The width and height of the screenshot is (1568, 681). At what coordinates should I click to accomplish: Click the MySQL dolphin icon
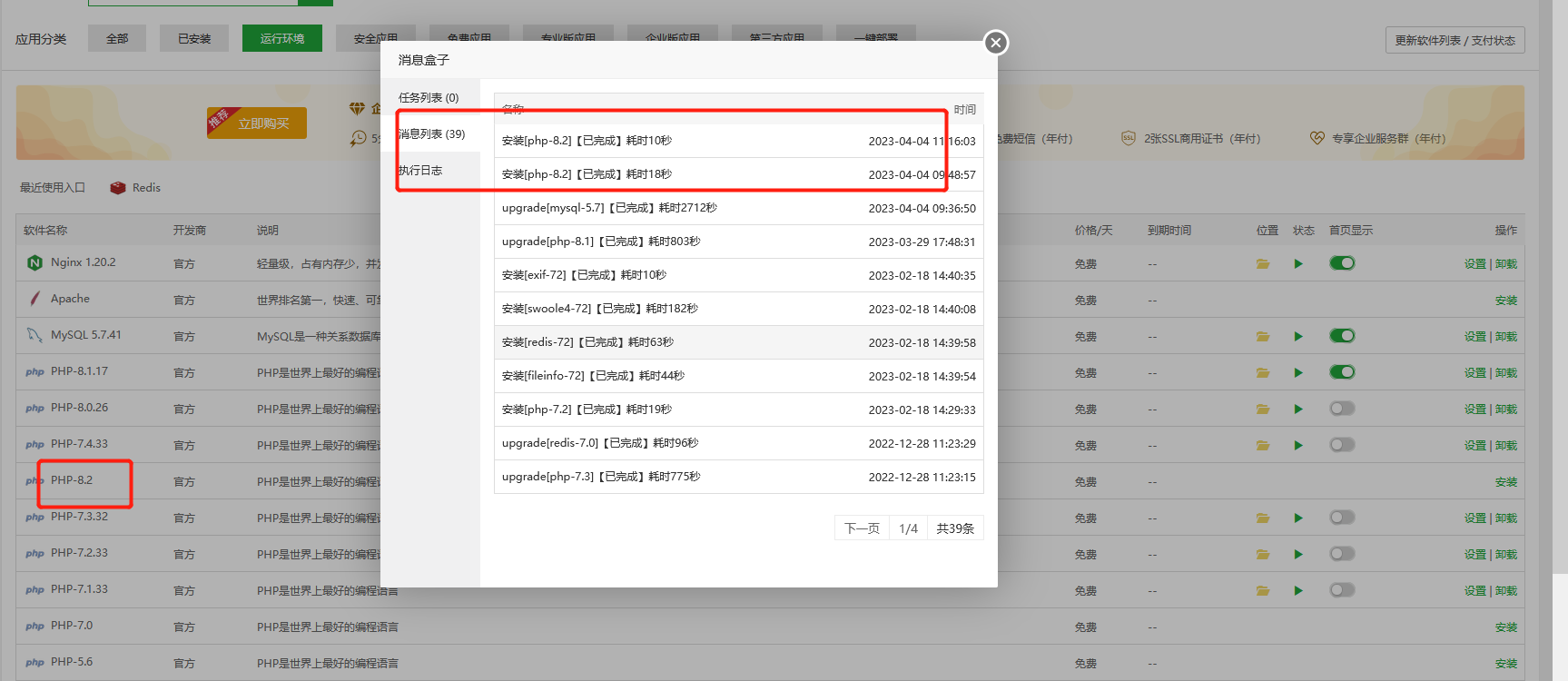[x=35, y=335]
